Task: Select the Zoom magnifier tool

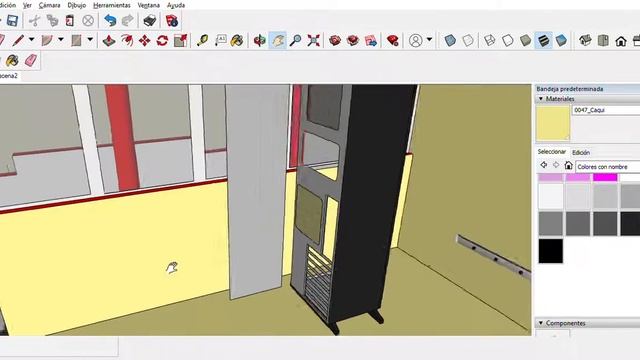Action: point(296,40)
